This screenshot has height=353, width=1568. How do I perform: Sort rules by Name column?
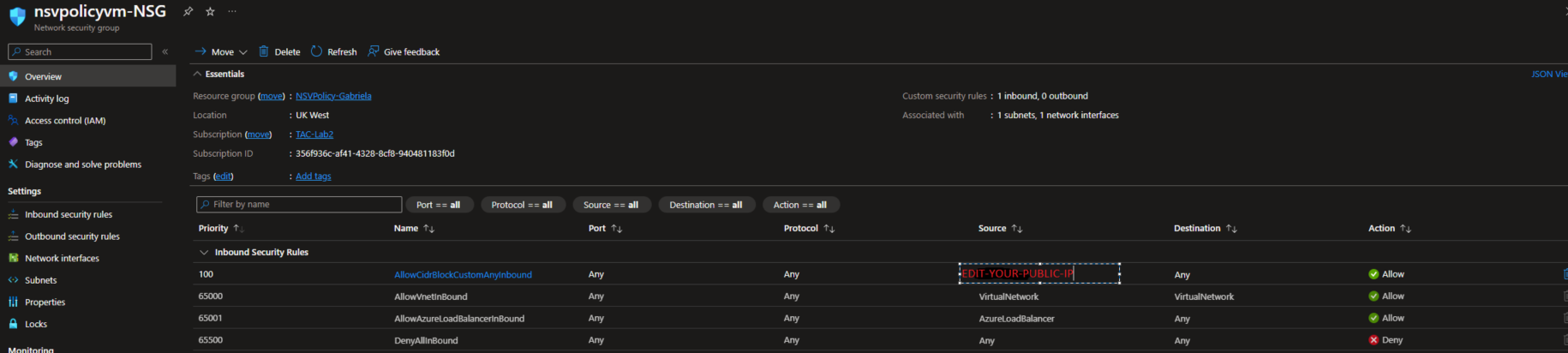[414, 229]
